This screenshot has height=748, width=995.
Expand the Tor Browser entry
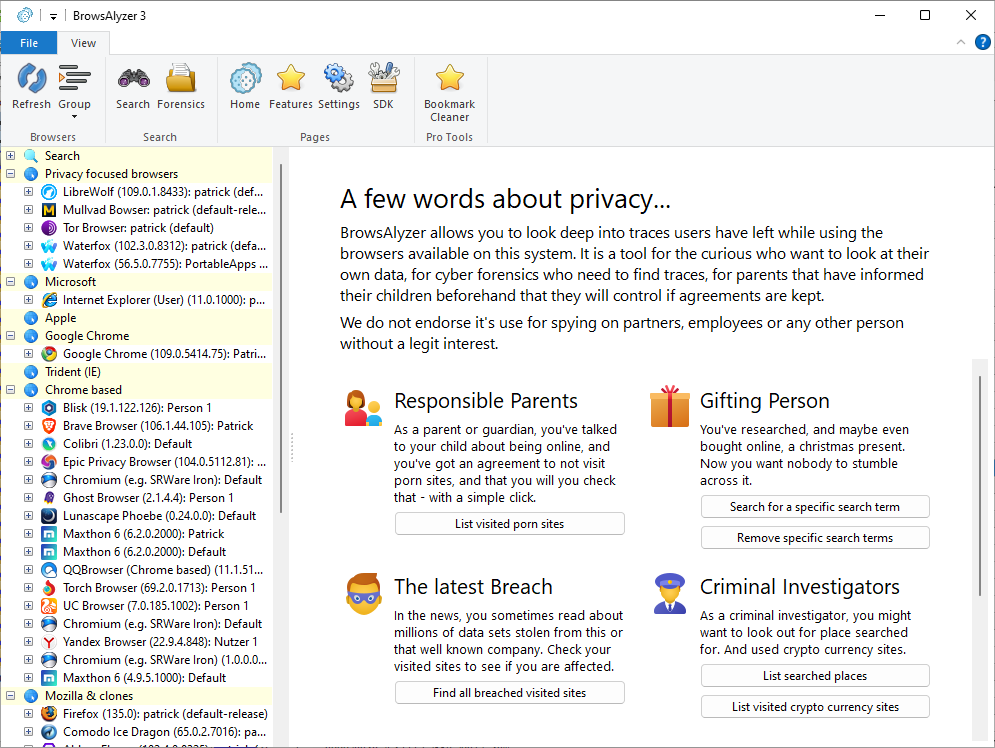point(29,227)
